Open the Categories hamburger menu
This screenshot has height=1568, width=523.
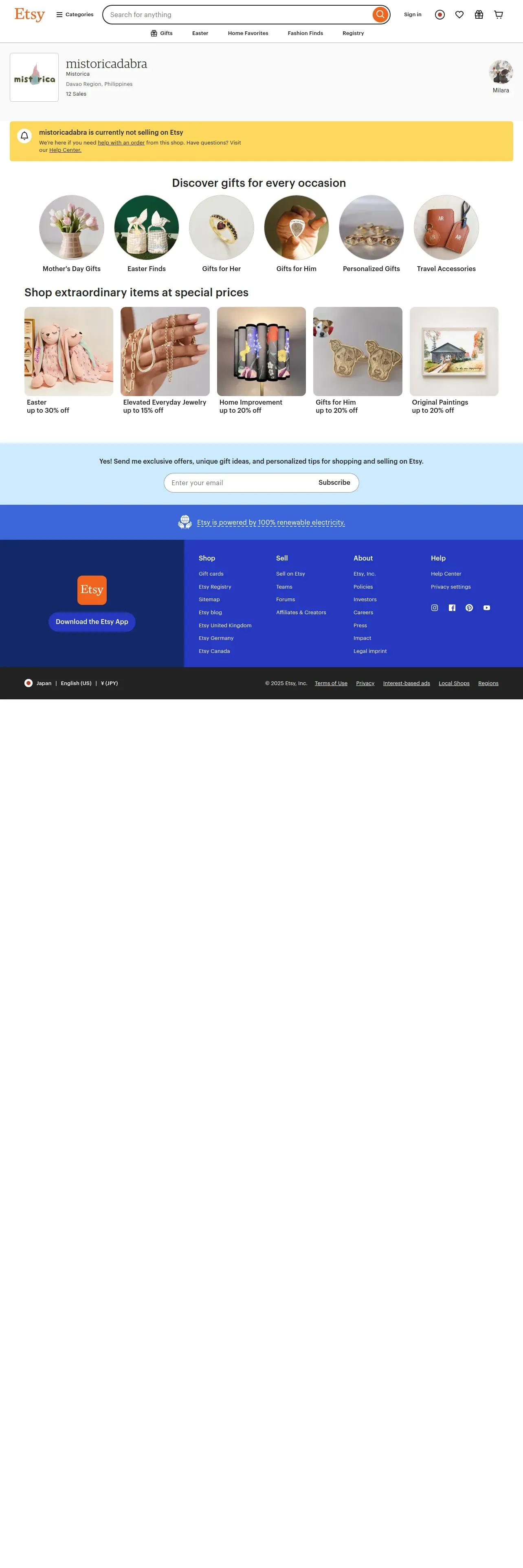pos(75,15)
